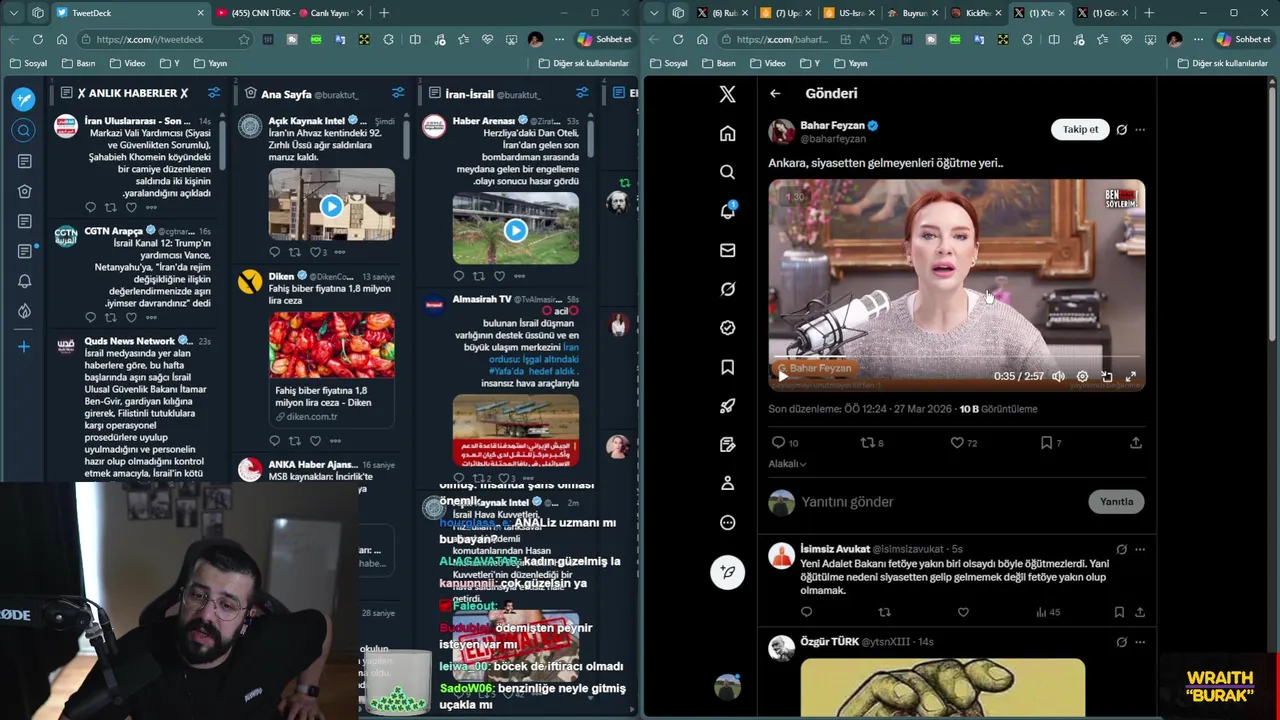
Task: Play Haber Arenası hotel video
Action: [x=515, y=230]
